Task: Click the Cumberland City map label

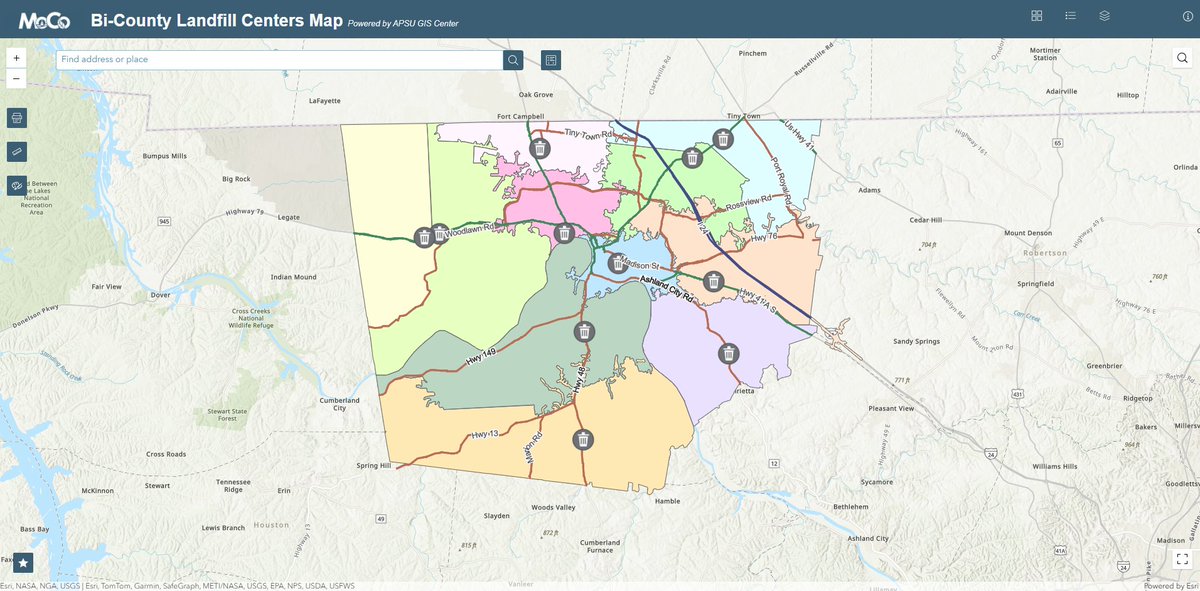Action: click(339, 404)
